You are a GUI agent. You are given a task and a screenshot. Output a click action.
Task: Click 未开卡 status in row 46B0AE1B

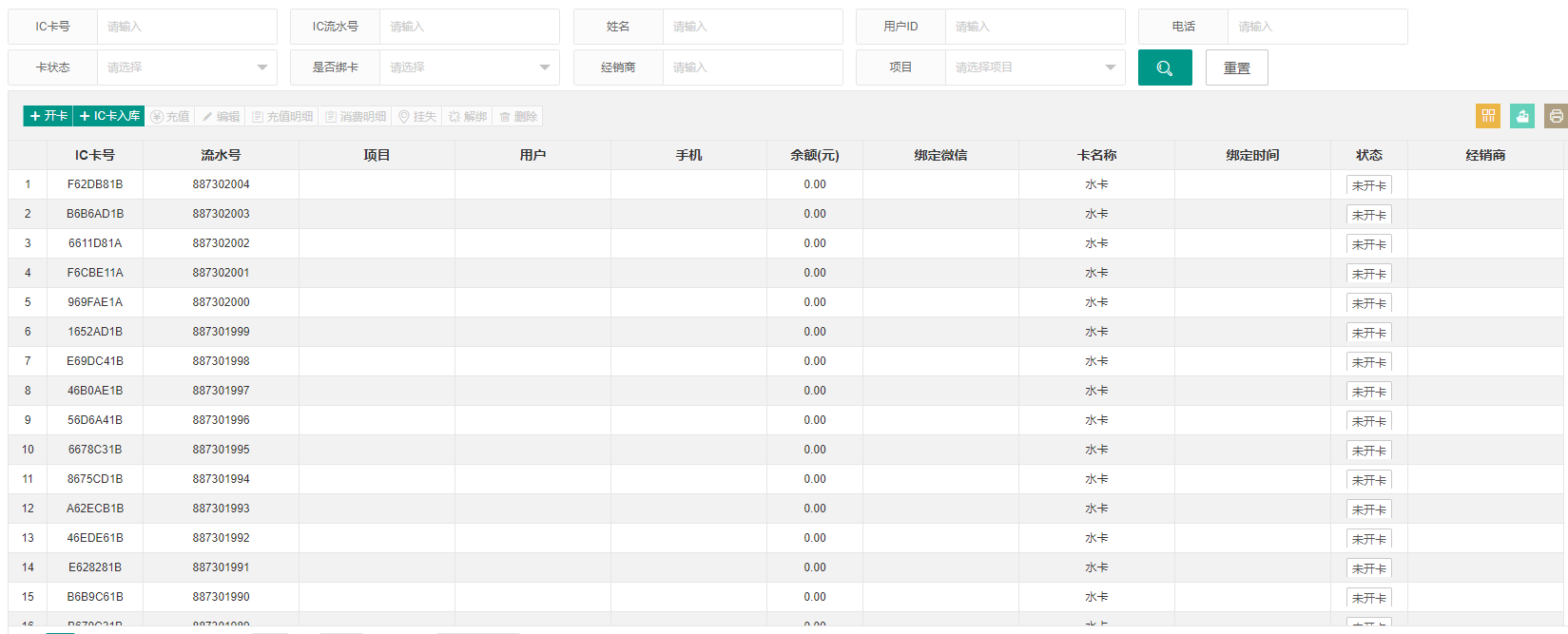(x=1369, y=392)
